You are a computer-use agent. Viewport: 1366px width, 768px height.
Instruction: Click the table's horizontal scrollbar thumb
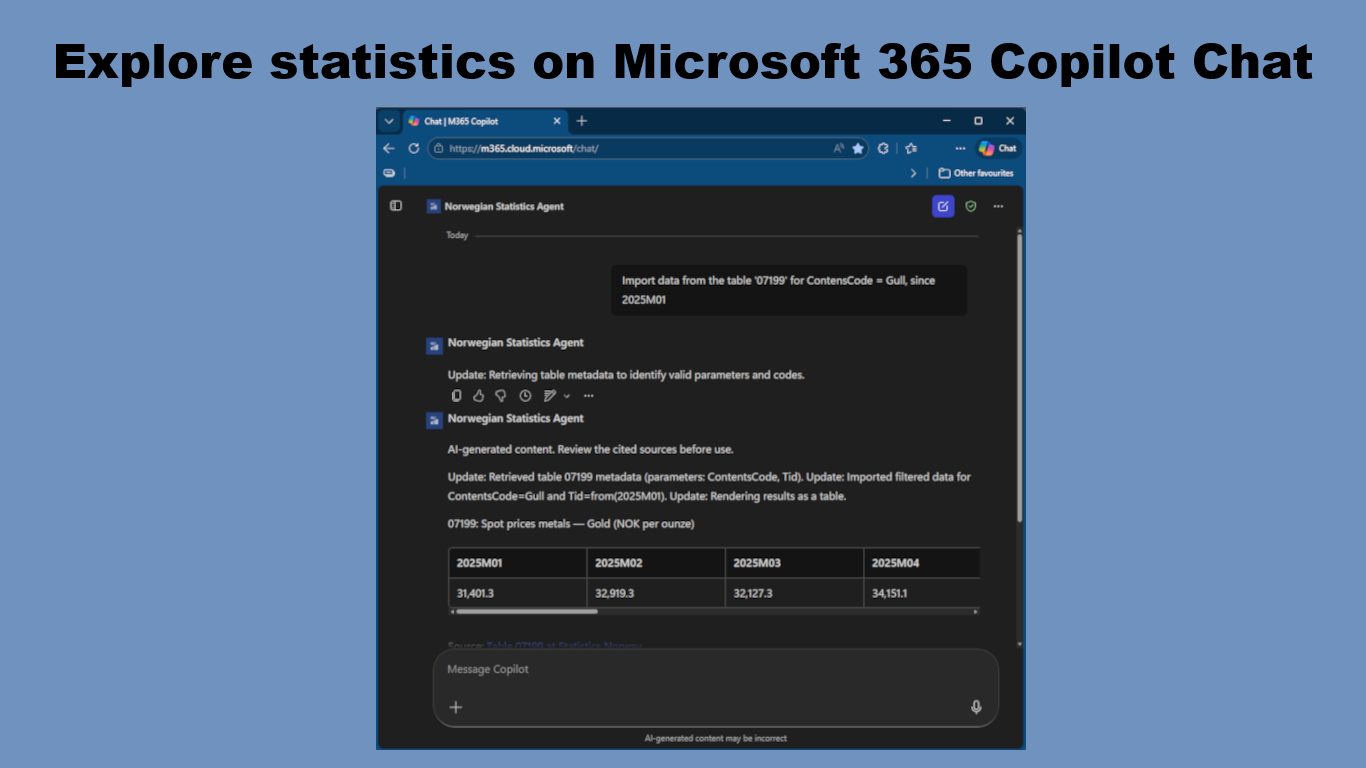coord(527,611)
